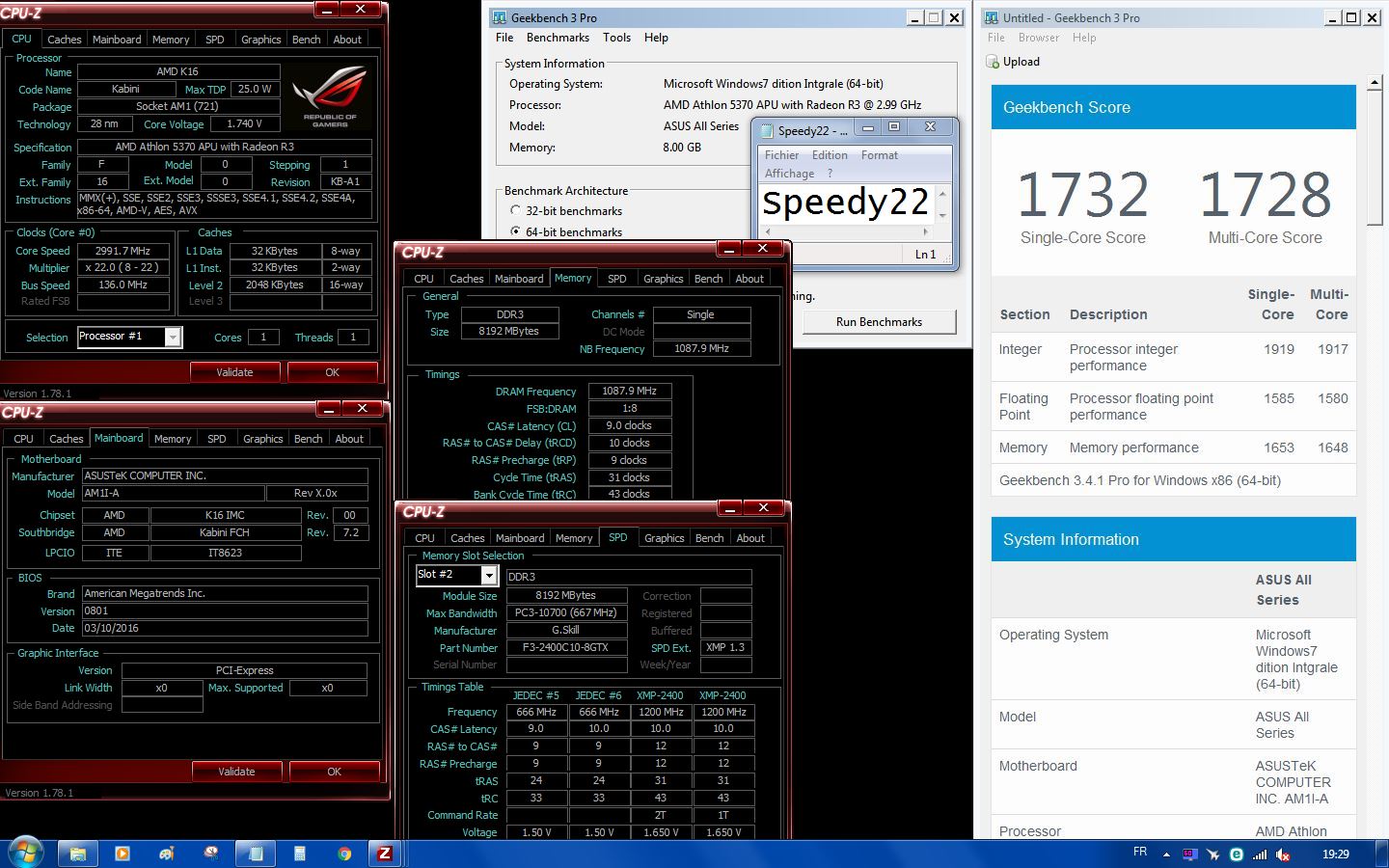
Task: Open the Benchmarks menu in Geekbench
Action: coord(558,38)
